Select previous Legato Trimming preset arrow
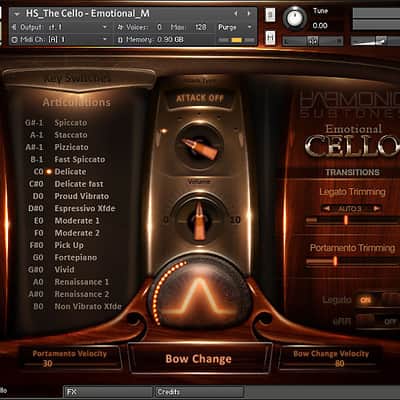Image resolution: width=400 pixels, height=400 pixels. [x=327, y=208]
